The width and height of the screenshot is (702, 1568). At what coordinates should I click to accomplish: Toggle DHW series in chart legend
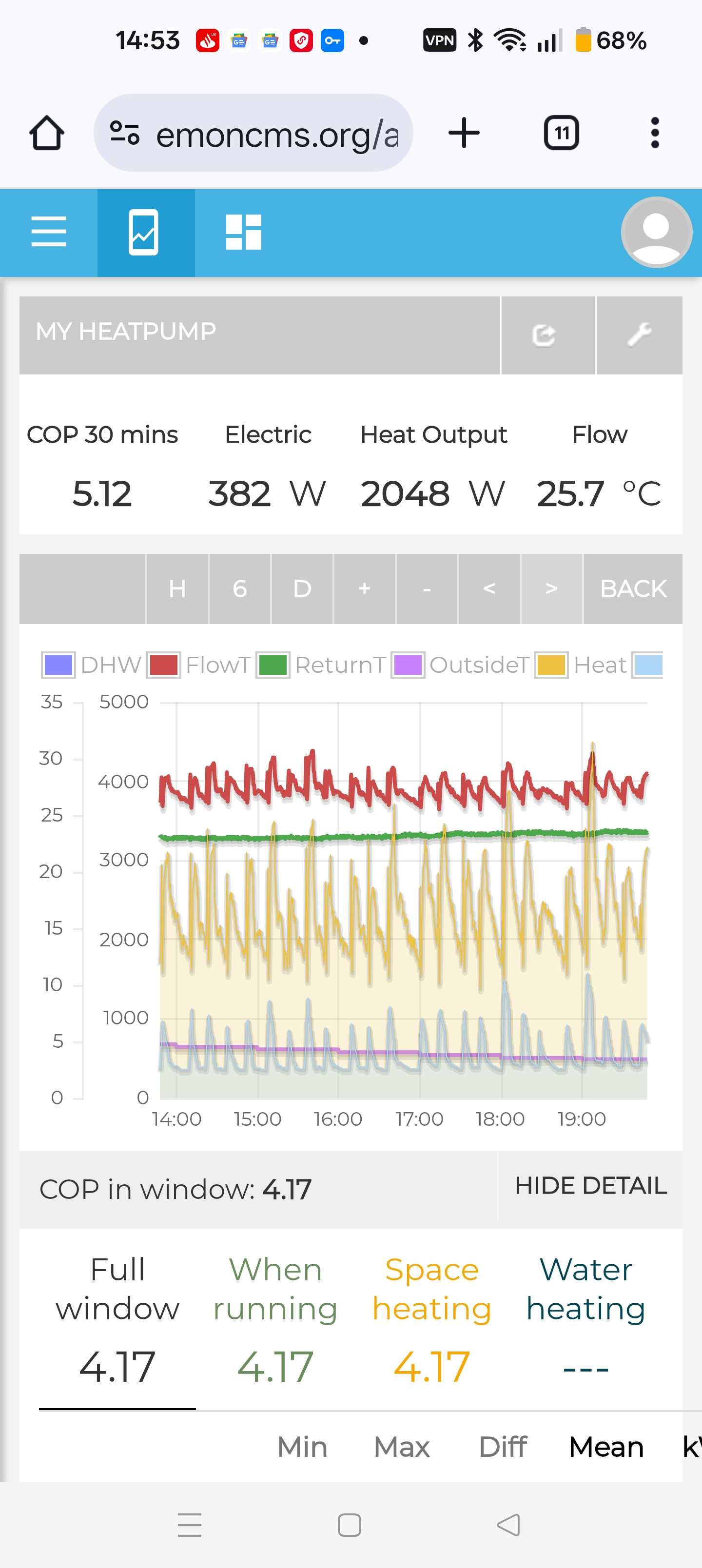(91, 665)
